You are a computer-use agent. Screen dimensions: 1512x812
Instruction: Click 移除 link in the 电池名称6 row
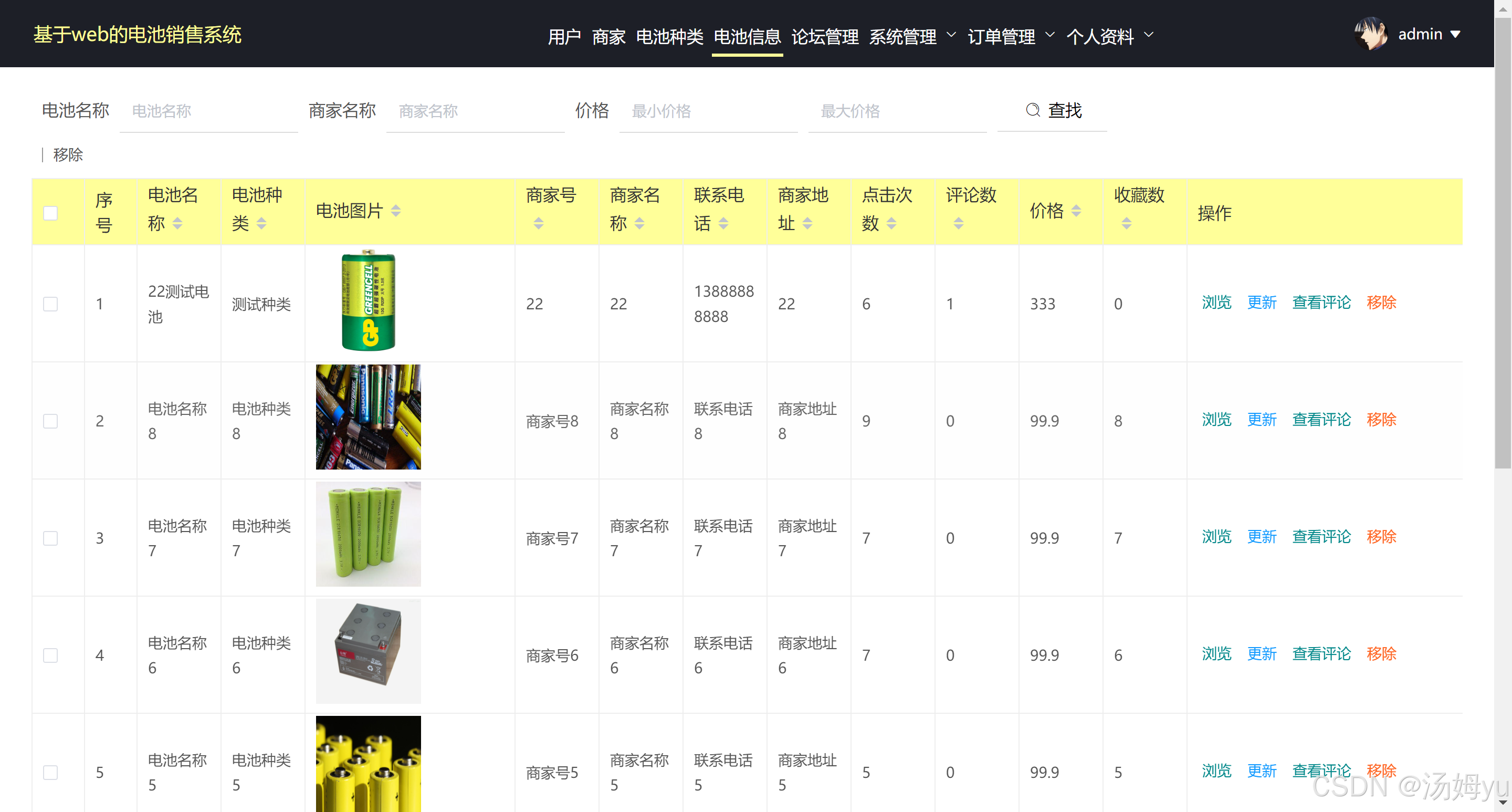[x=1381, y=654]
